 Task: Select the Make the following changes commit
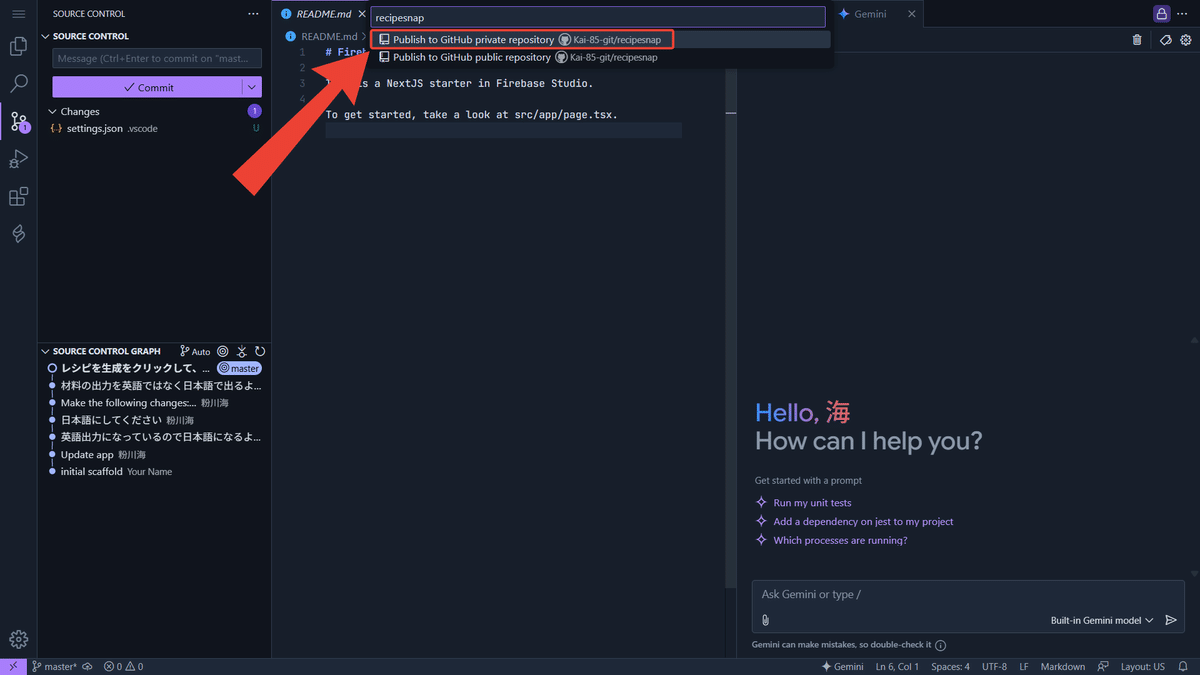click(154, 403)
